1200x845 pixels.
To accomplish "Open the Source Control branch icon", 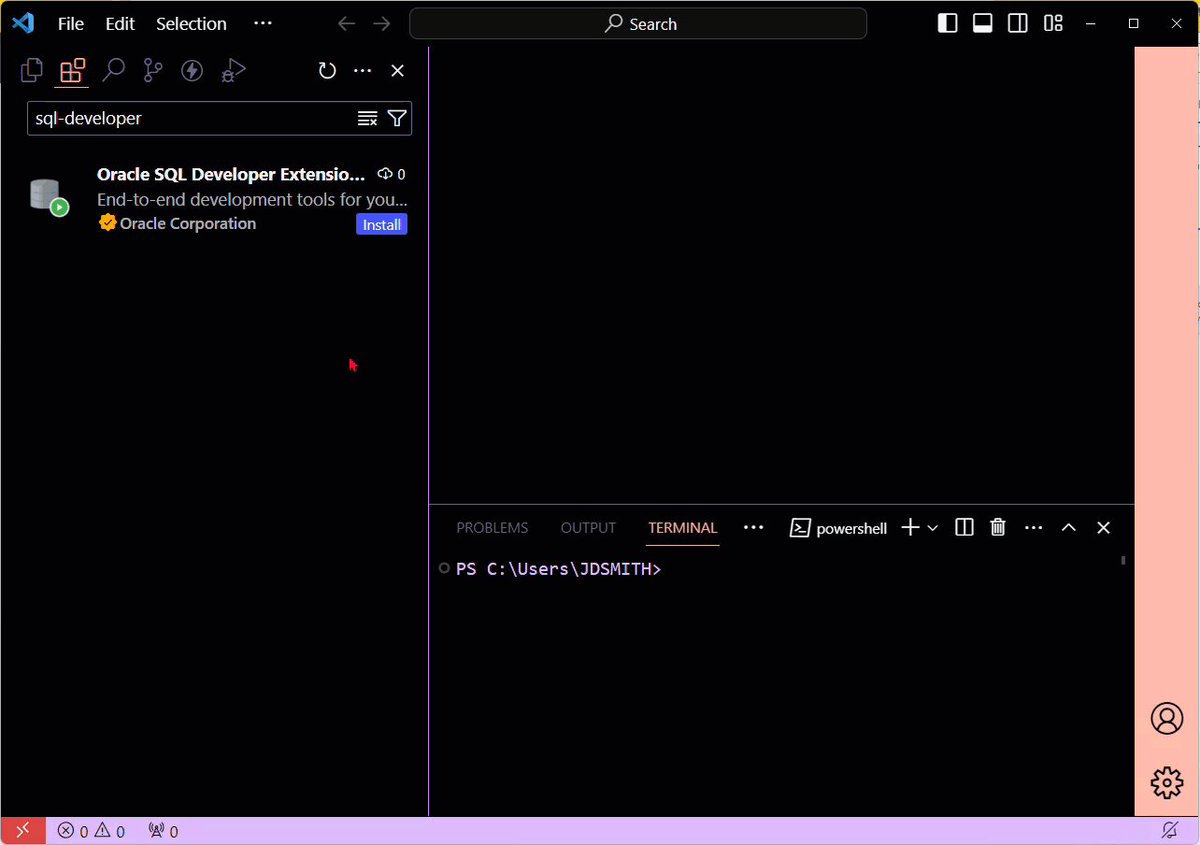I will [x=153, y=70].
